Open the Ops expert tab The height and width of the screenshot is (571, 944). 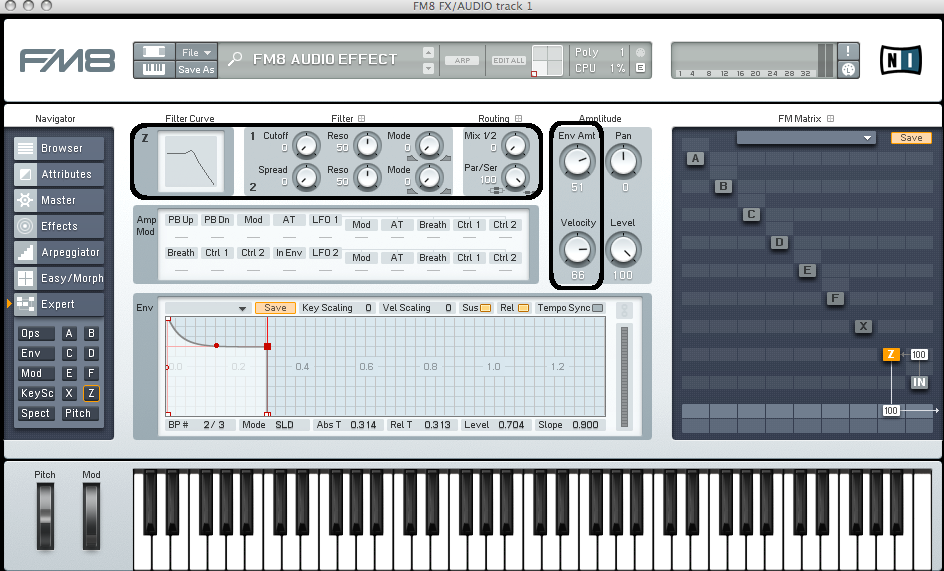click(36, 333)
